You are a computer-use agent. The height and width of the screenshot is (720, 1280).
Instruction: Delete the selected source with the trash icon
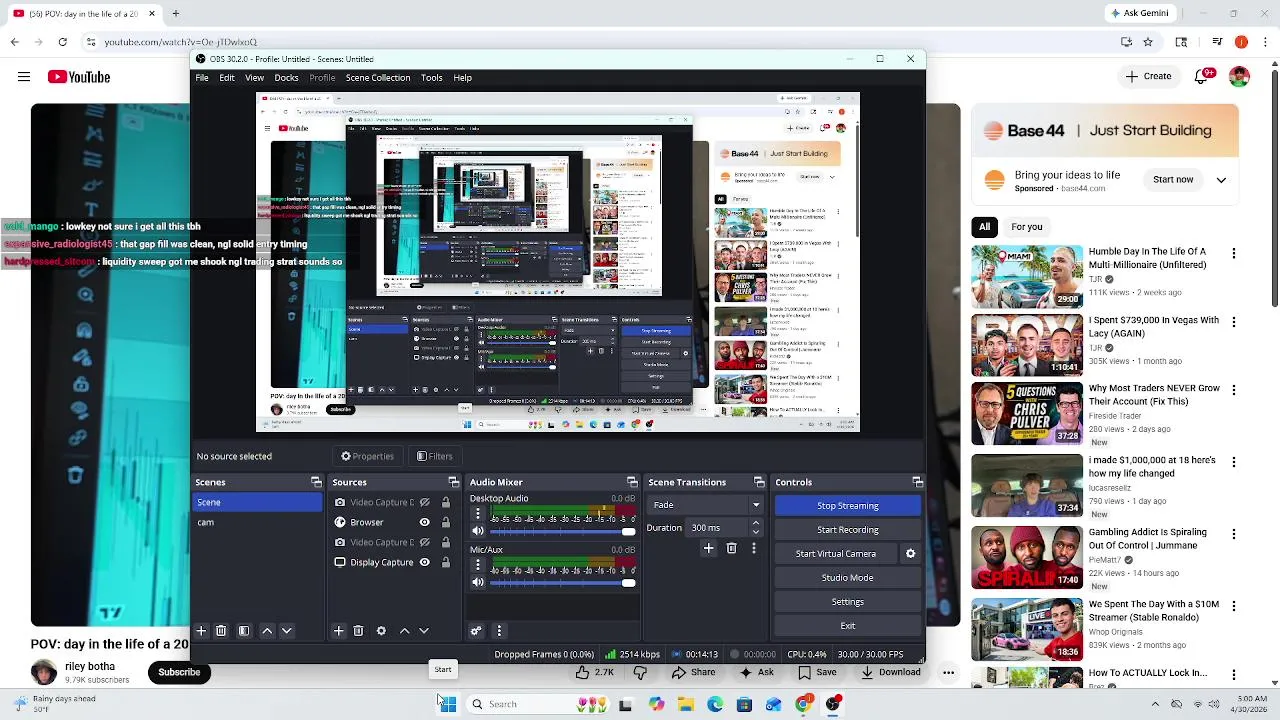click(x=358, y=631)
